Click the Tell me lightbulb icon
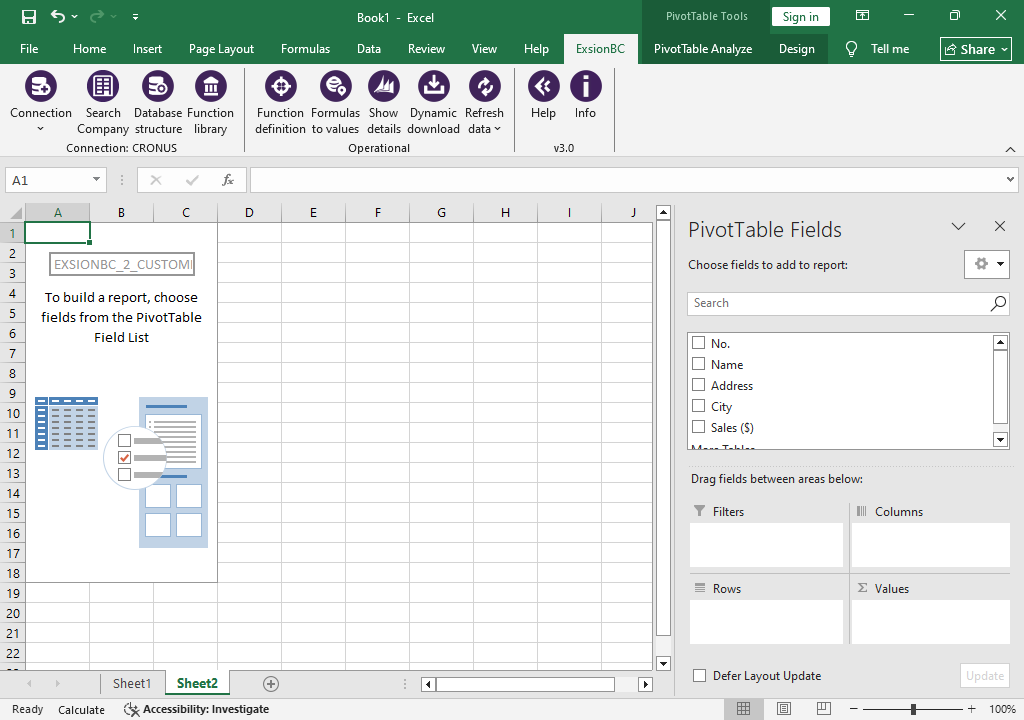This screenshot has height=720, width=1024. tap(851, 49)
